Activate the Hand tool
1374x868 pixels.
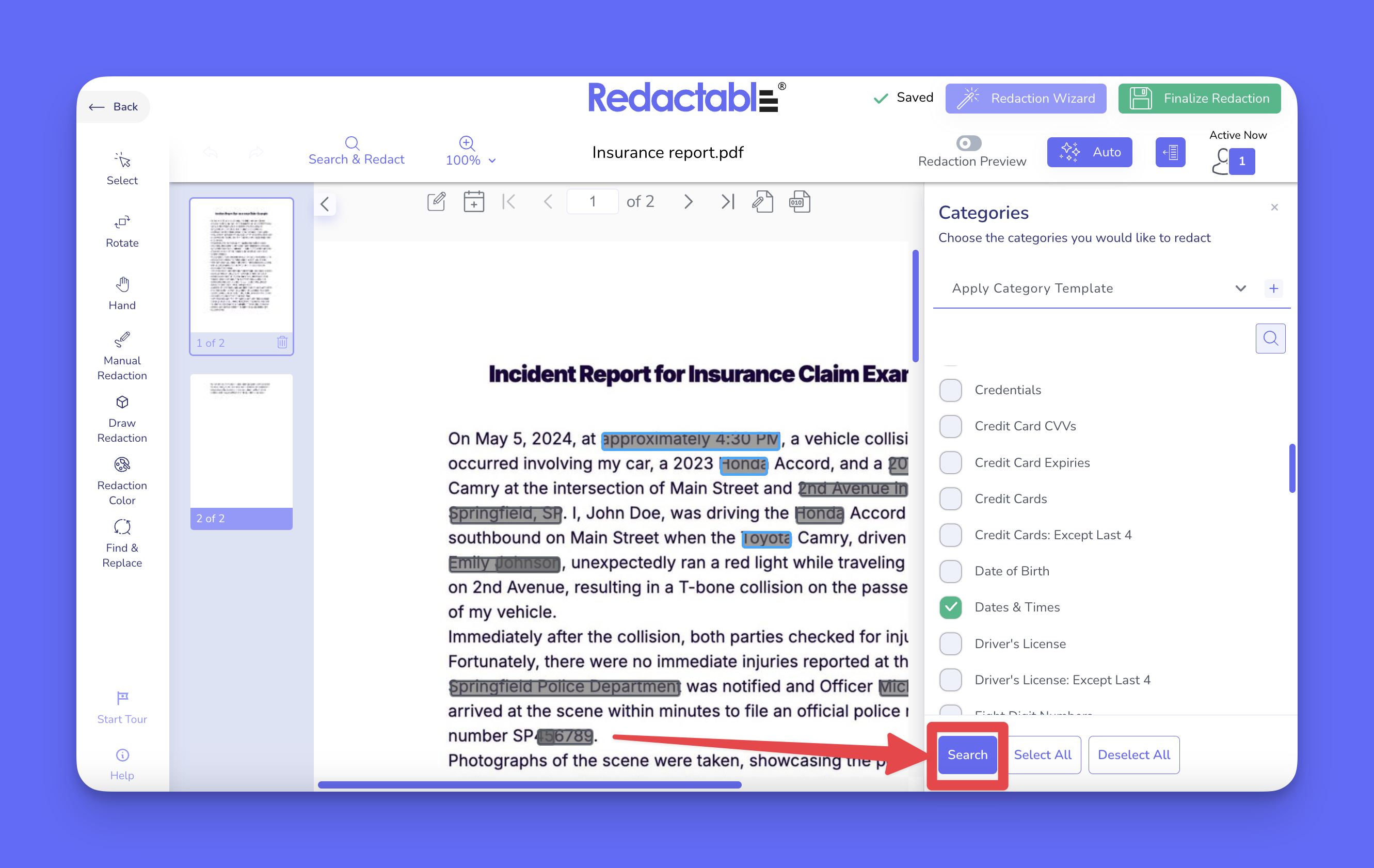121,293
